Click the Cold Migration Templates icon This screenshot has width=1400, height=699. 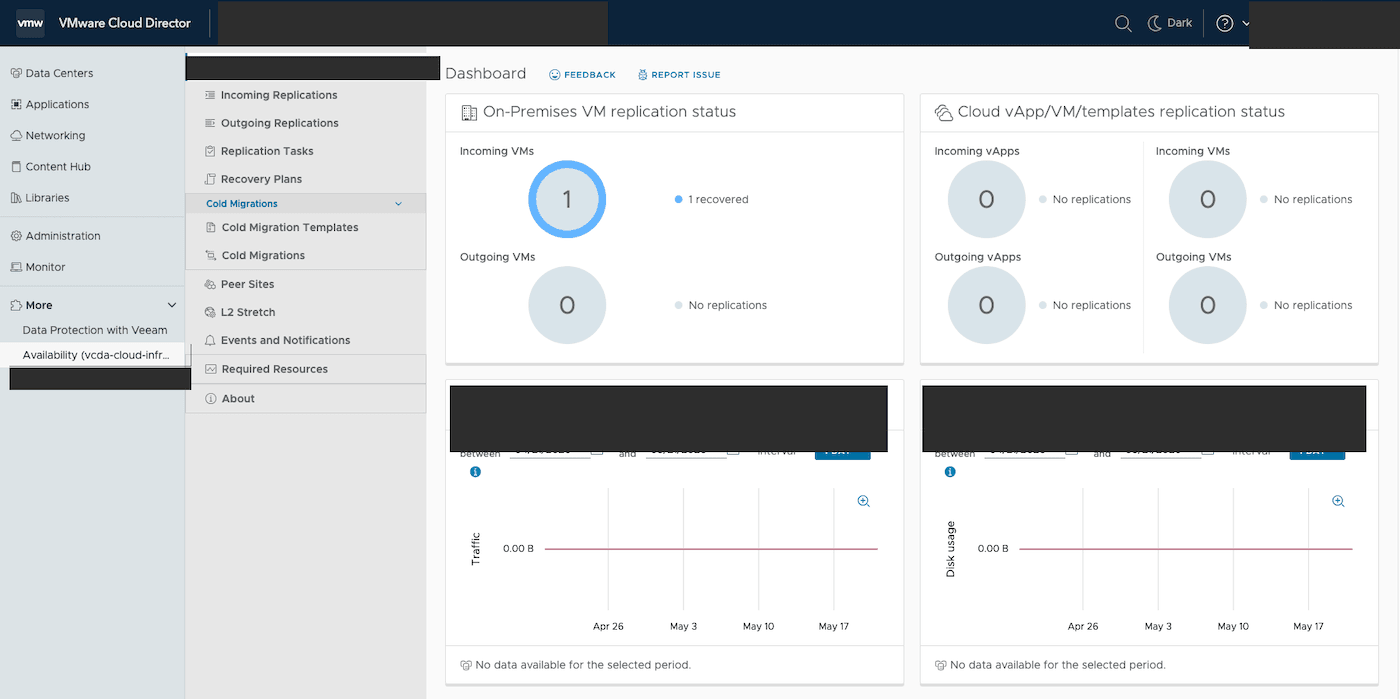210,227
